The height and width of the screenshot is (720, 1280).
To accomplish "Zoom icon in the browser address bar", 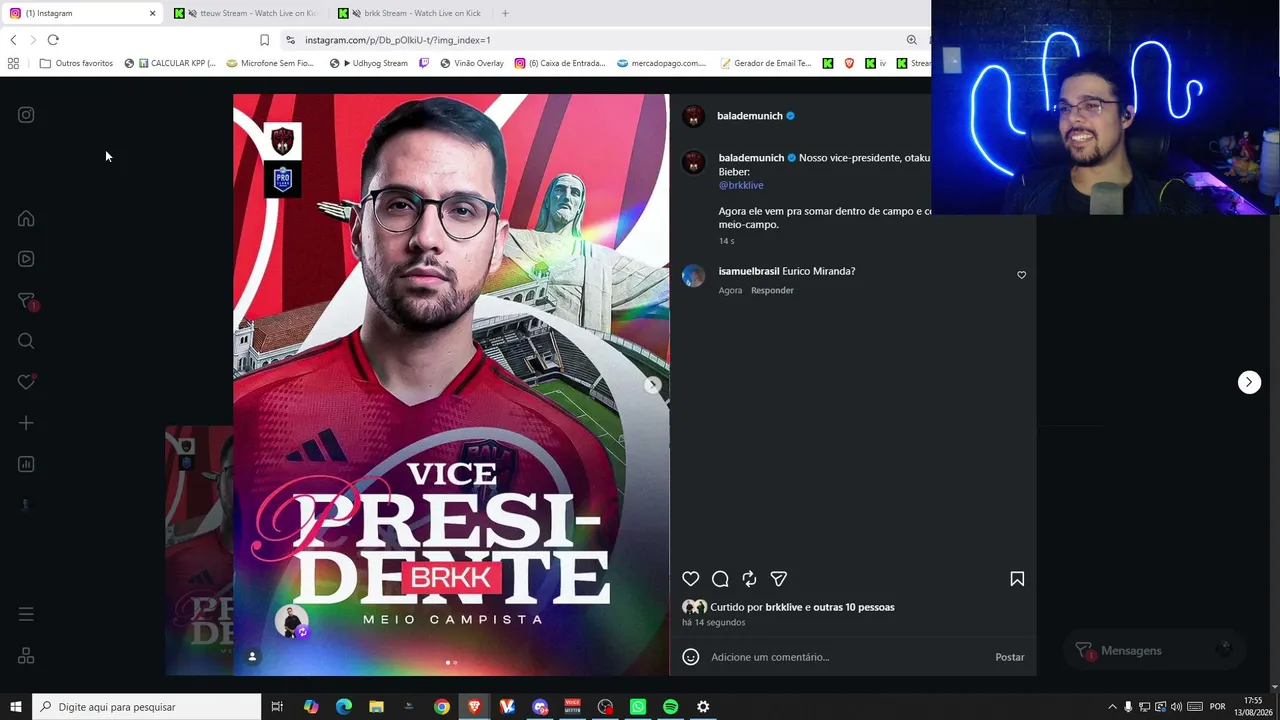I will click(x=911, y=40).
